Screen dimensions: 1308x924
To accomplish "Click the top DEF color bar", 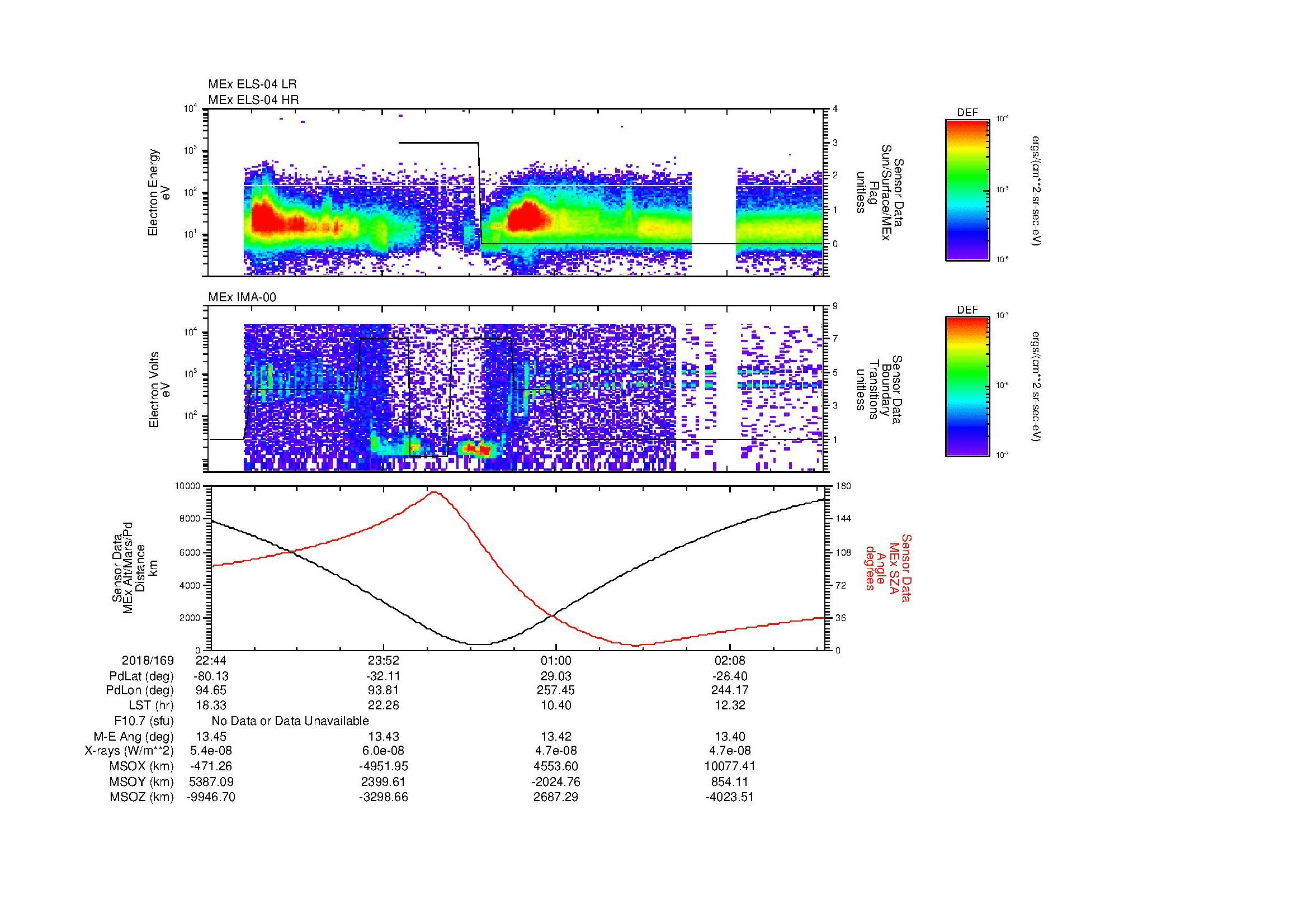I will click(x=967, y=189).
